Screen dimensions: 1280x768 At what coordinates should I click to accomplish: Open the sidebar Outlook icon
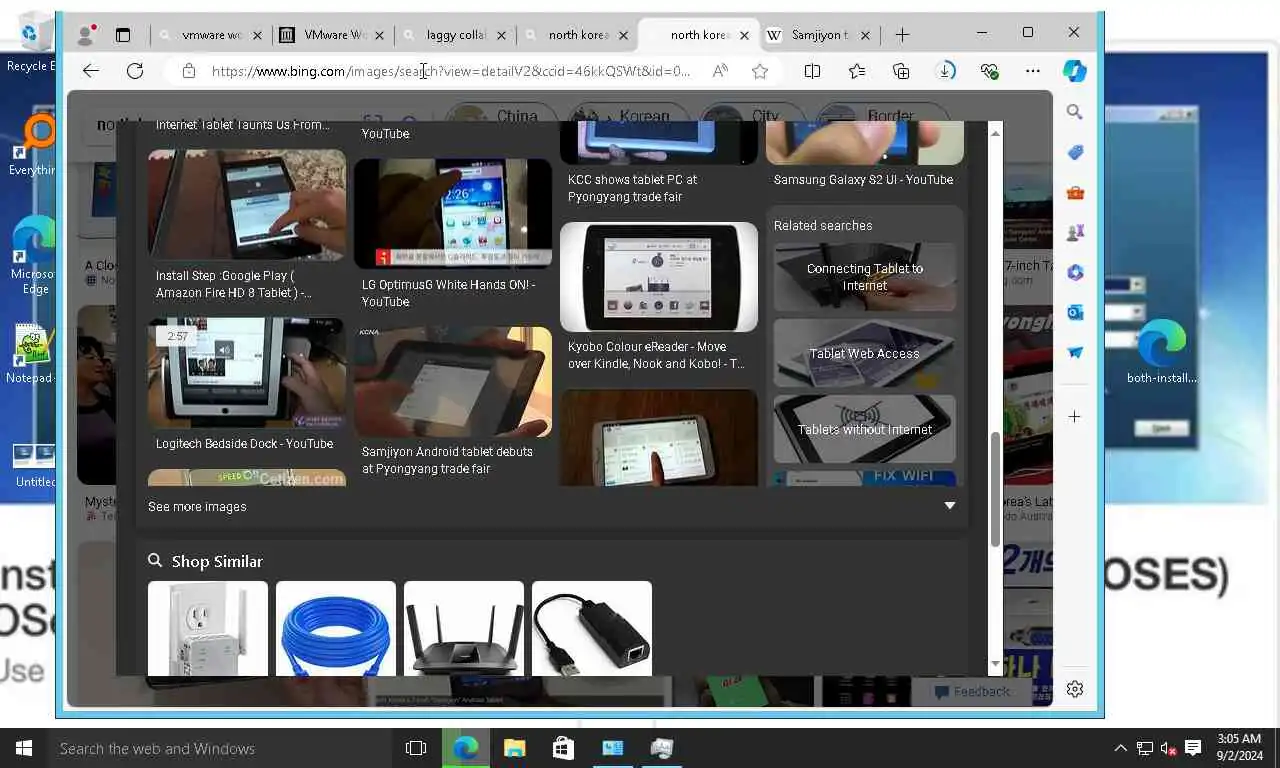click(1075, 312)
